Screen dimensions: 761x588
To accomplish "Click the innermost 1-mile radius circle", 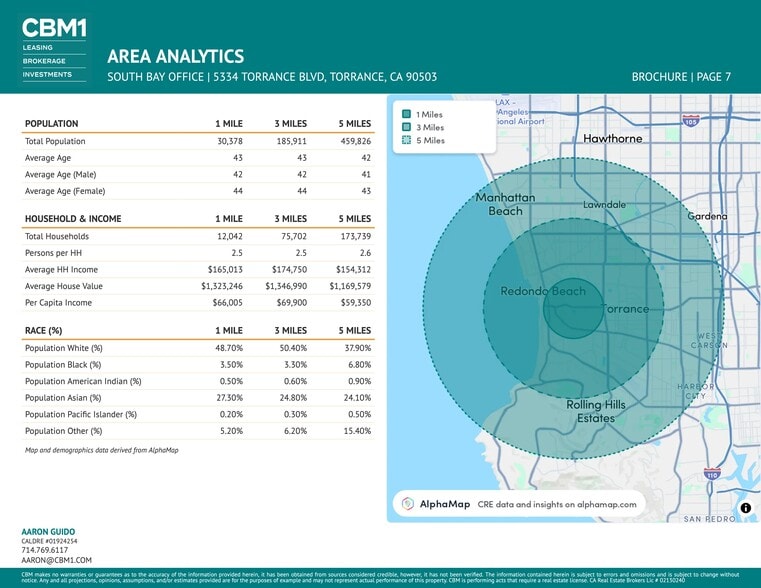I will pos(572,307).
